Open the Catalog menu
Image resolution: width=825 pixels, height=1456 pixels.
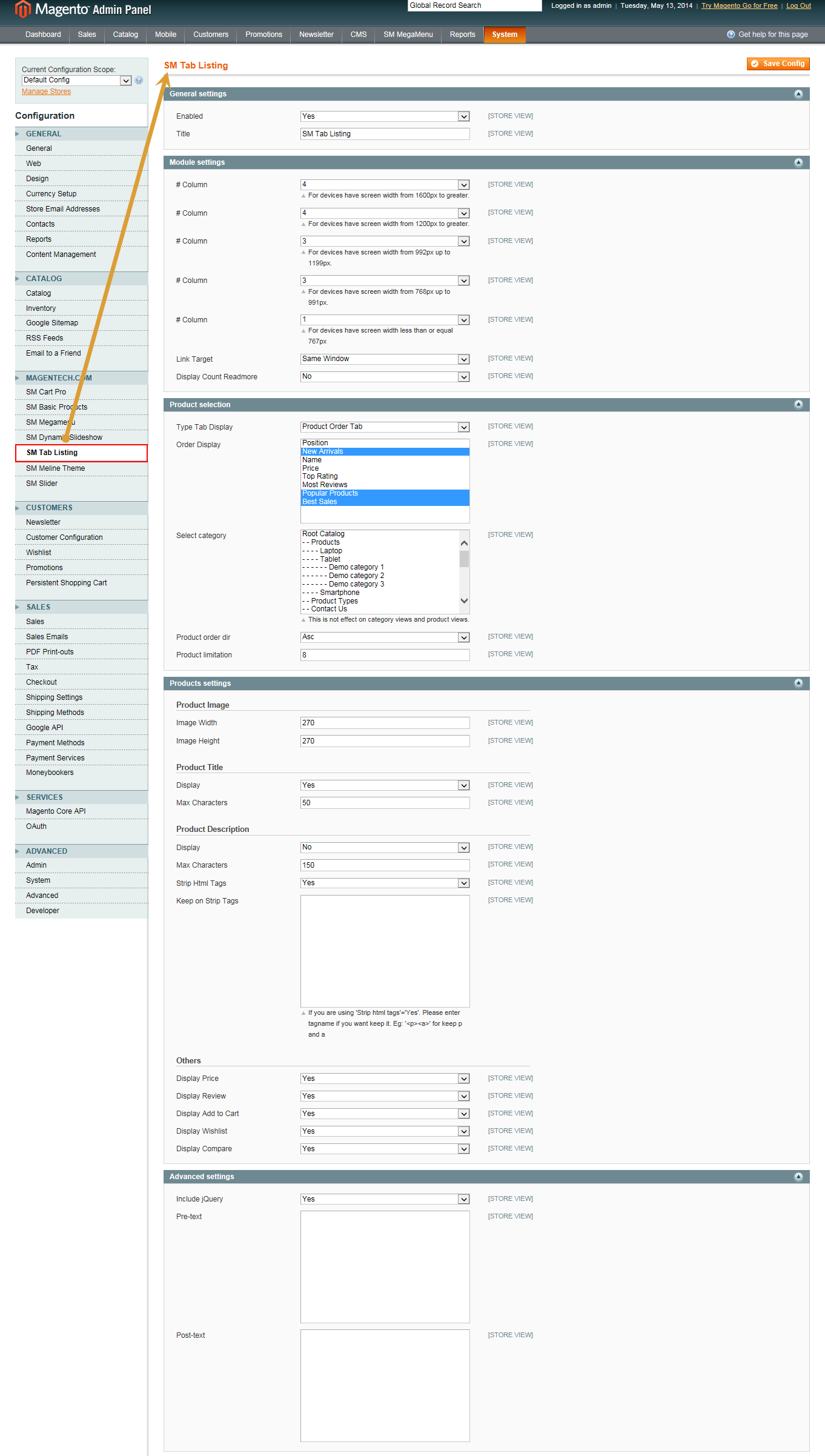click(125, 35)
